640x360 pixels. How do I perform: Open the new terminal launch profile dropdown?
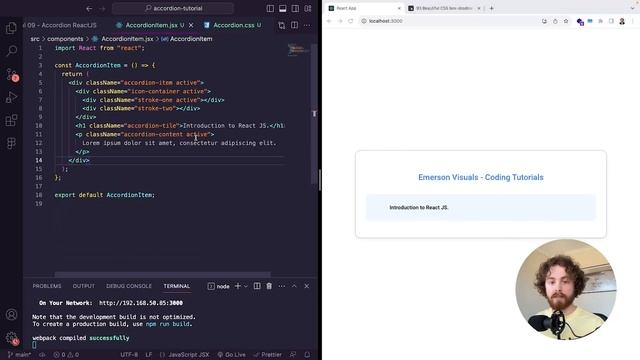coord(246,287)
